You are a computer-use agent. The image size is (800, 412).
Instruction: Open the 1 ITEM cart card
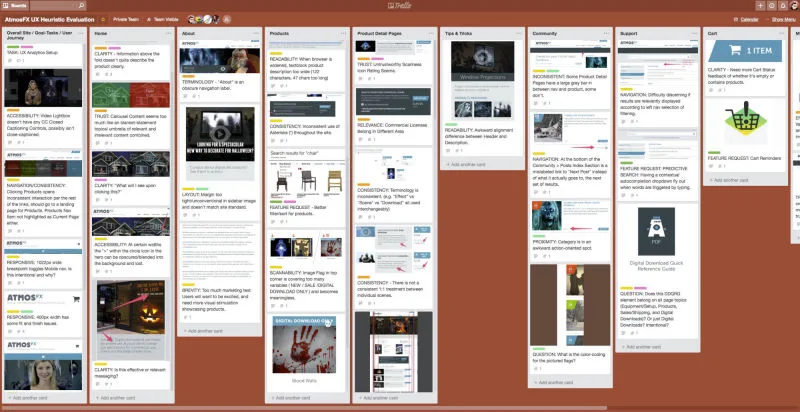click(x=745, y=50)
